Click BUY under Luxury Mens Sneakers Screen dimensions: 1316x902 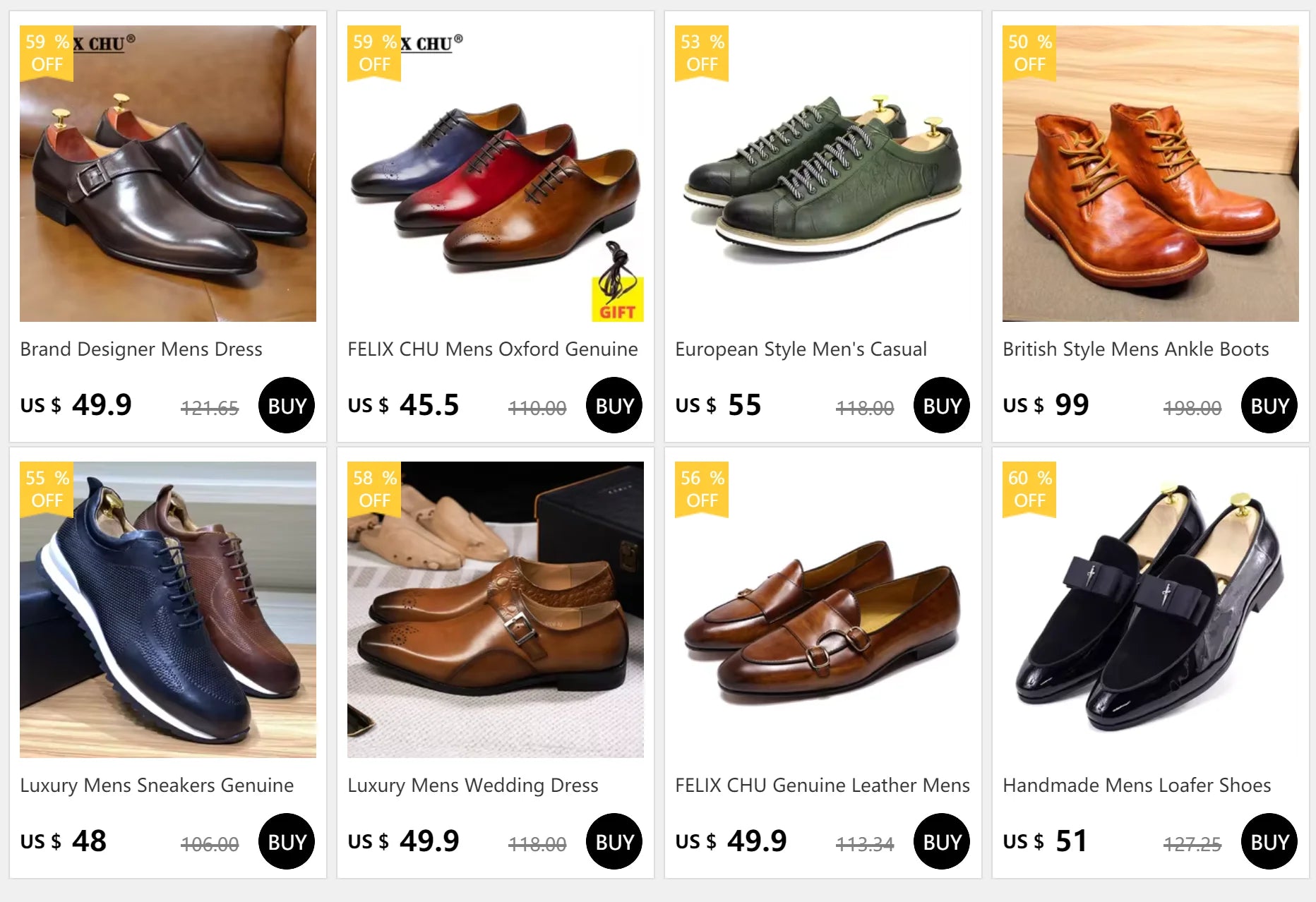(287, 841)
